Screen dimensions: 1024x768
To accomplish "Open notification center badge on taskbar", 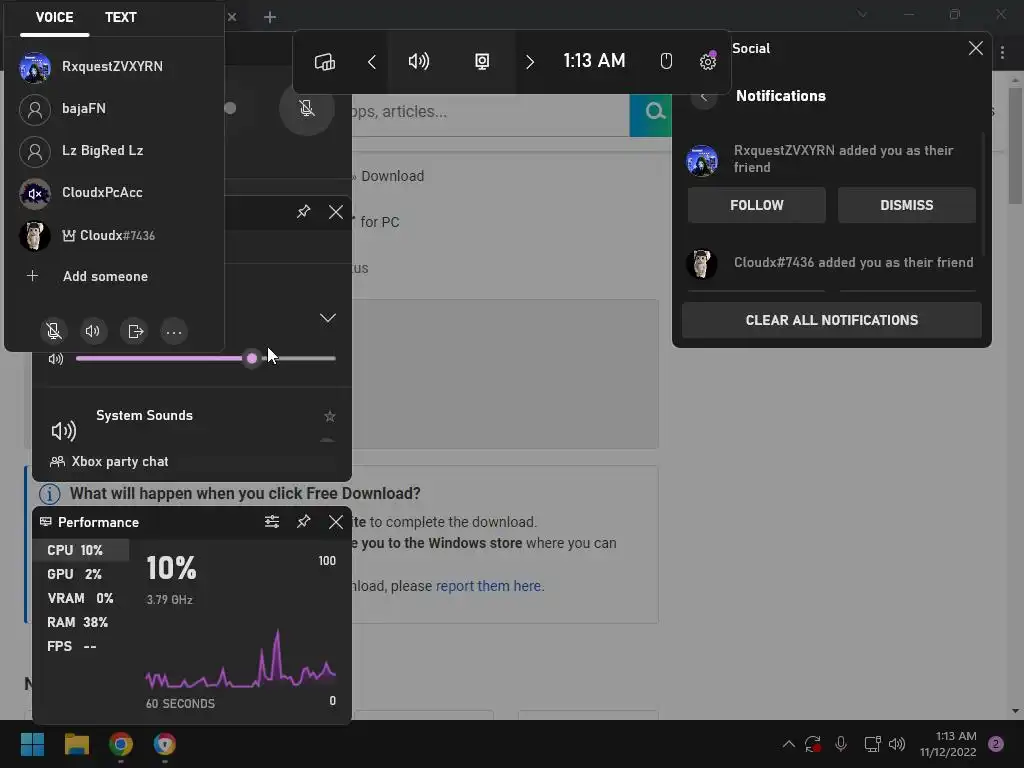I will (996, 744).
